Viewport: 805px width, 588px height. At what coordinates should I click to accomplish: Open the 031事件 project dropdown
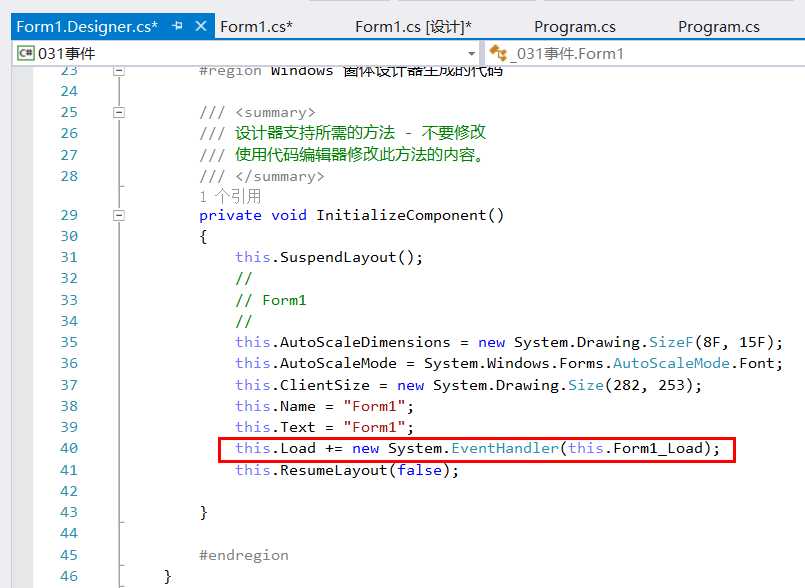pyautogui.click(x=245, y=53)
